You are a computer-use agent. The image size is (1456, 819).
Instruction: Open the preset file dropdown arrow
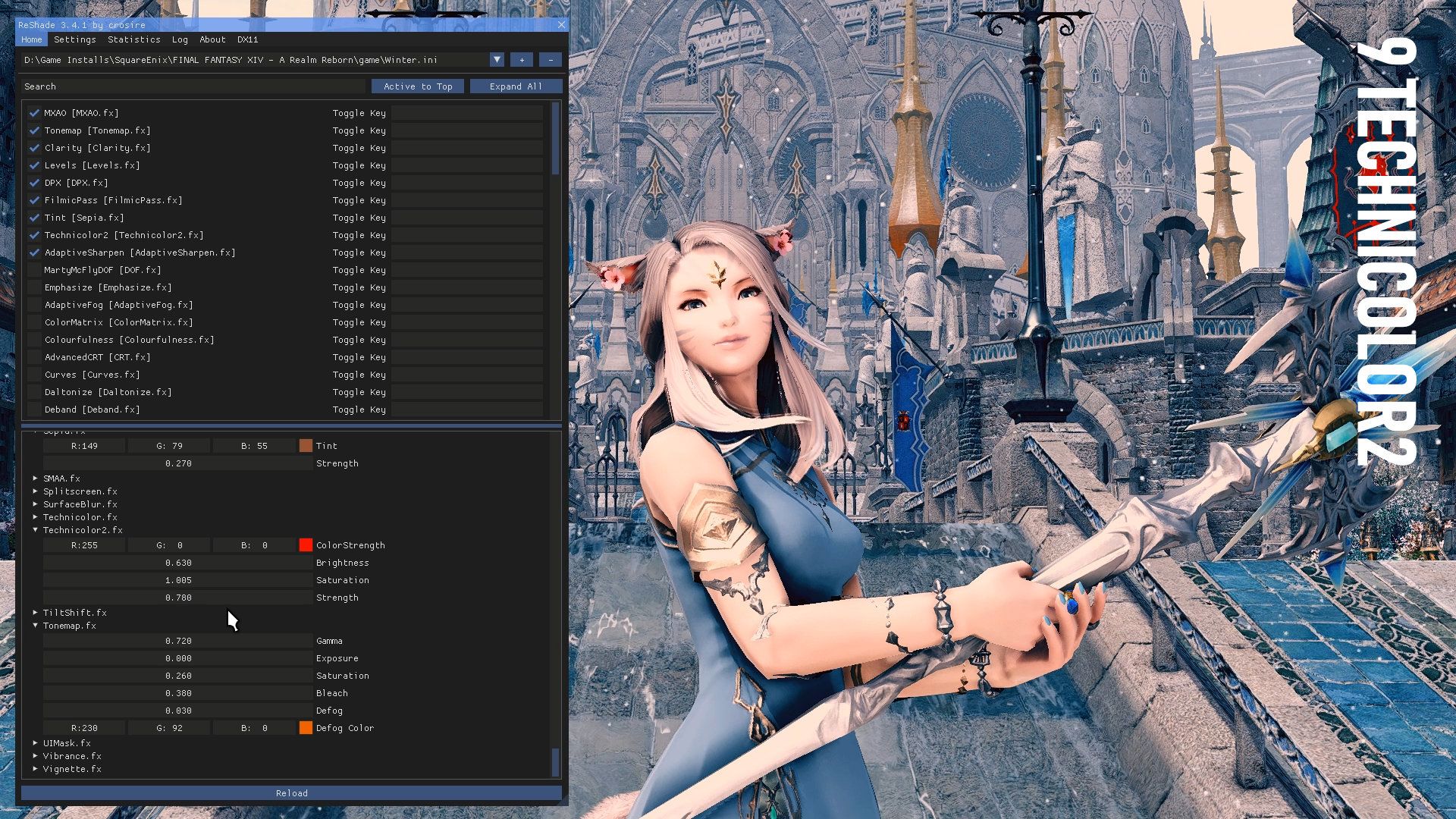[x=497, y=60]
